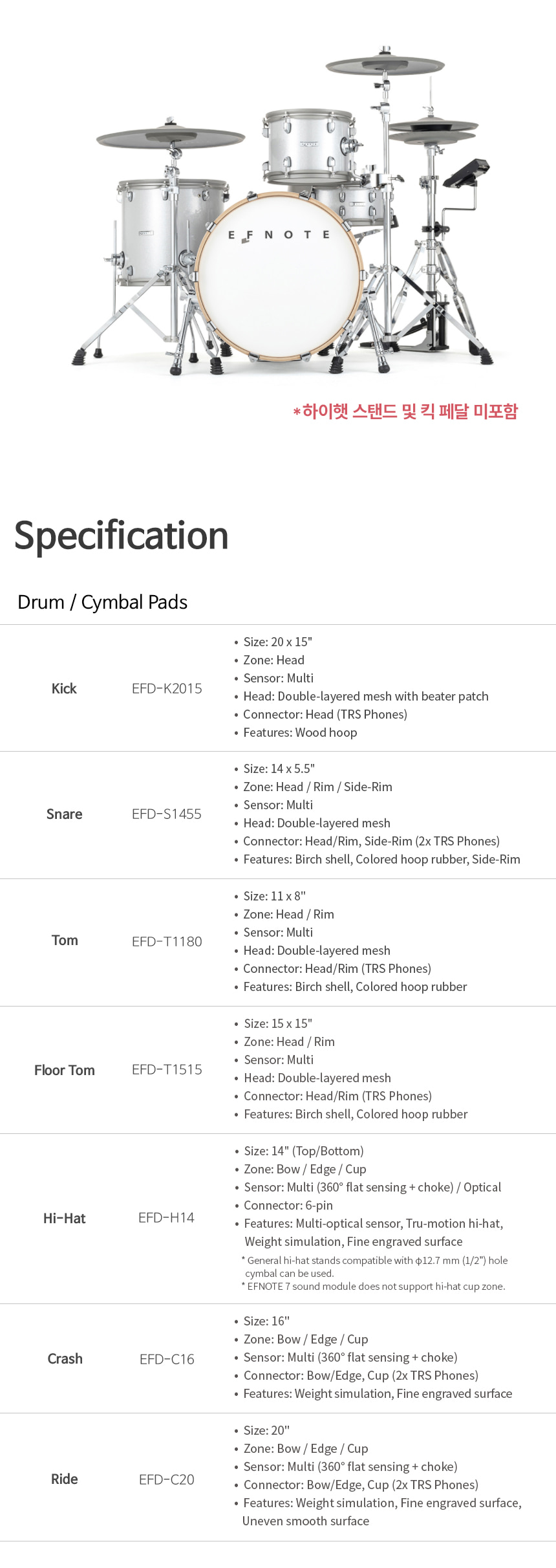Click the red Korean hi-hat stand notice
This screenshot has height=1568, width=556.
tap(405, 411)
